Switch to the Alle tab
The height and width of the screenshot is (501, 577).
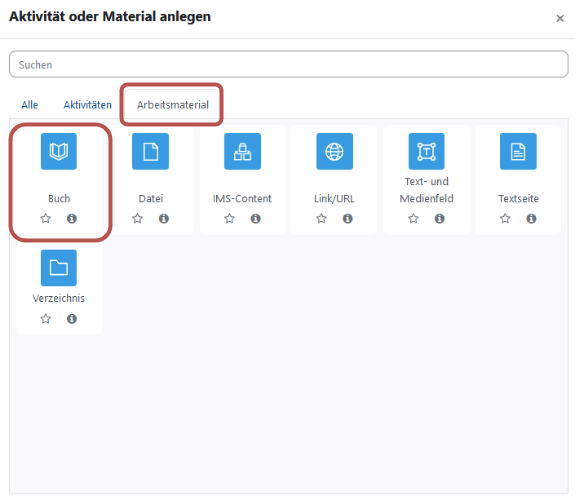tap(30, 105)
